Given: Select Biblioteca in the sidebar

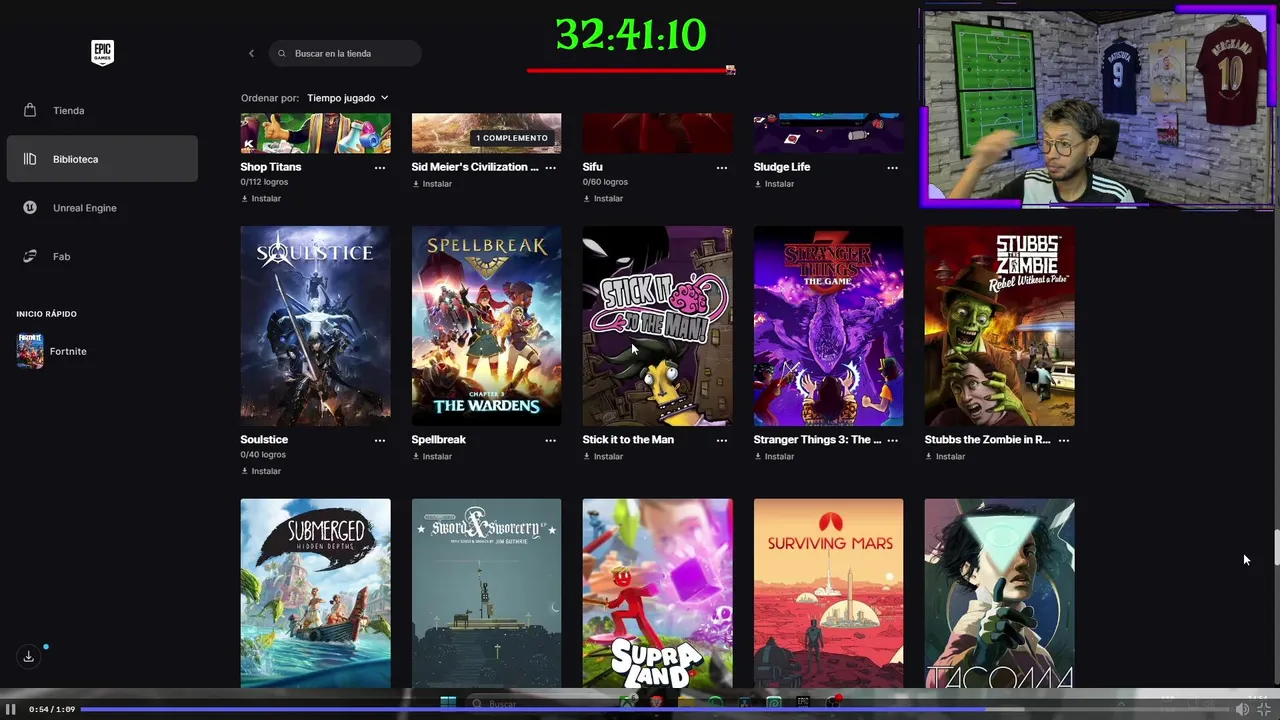Looking at the screenshot, I should click(102, 159).
